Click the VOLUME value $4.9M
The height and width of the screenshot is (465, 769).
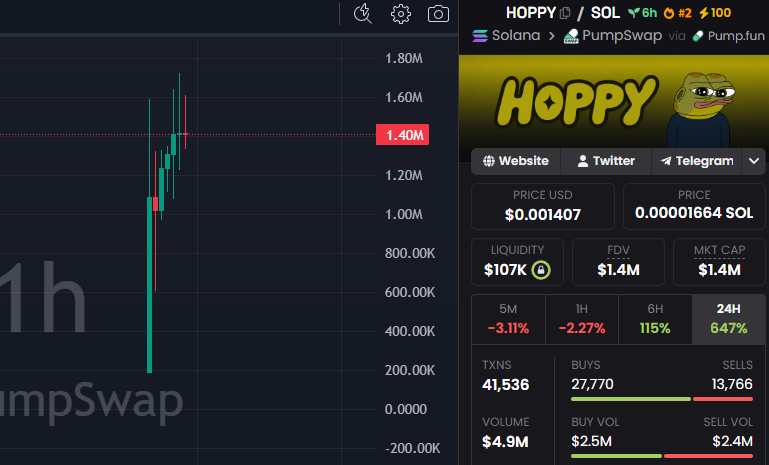click(x=505, y=442)
